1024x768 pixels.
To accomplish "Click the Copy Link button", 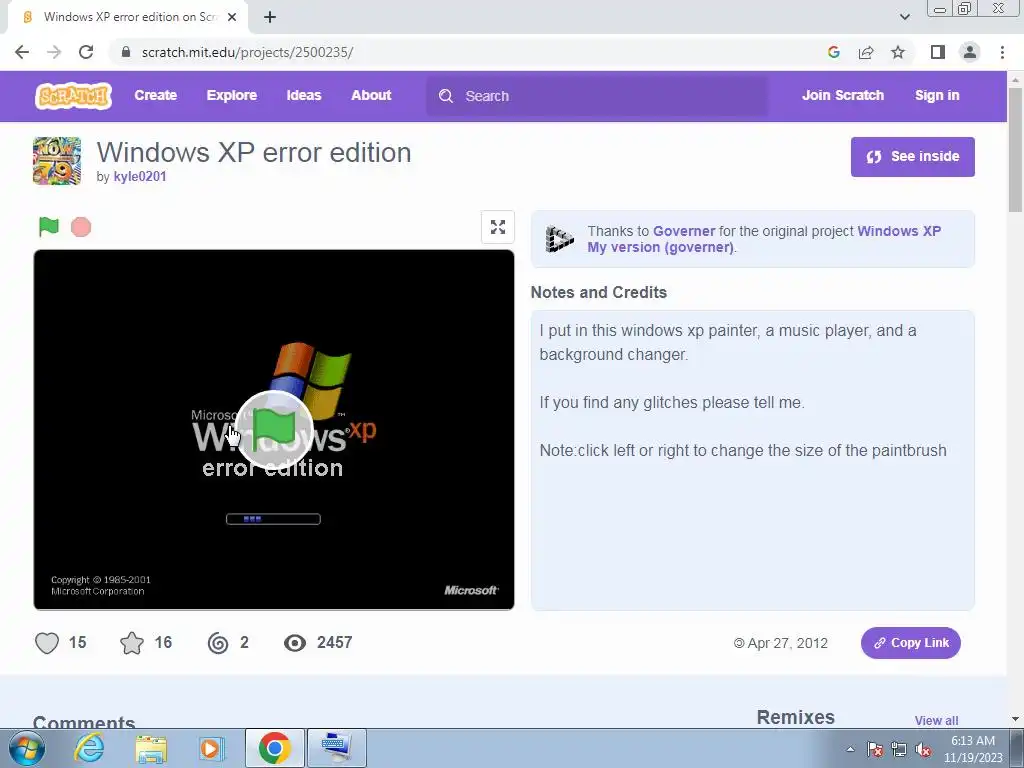I will pos(910,643).
